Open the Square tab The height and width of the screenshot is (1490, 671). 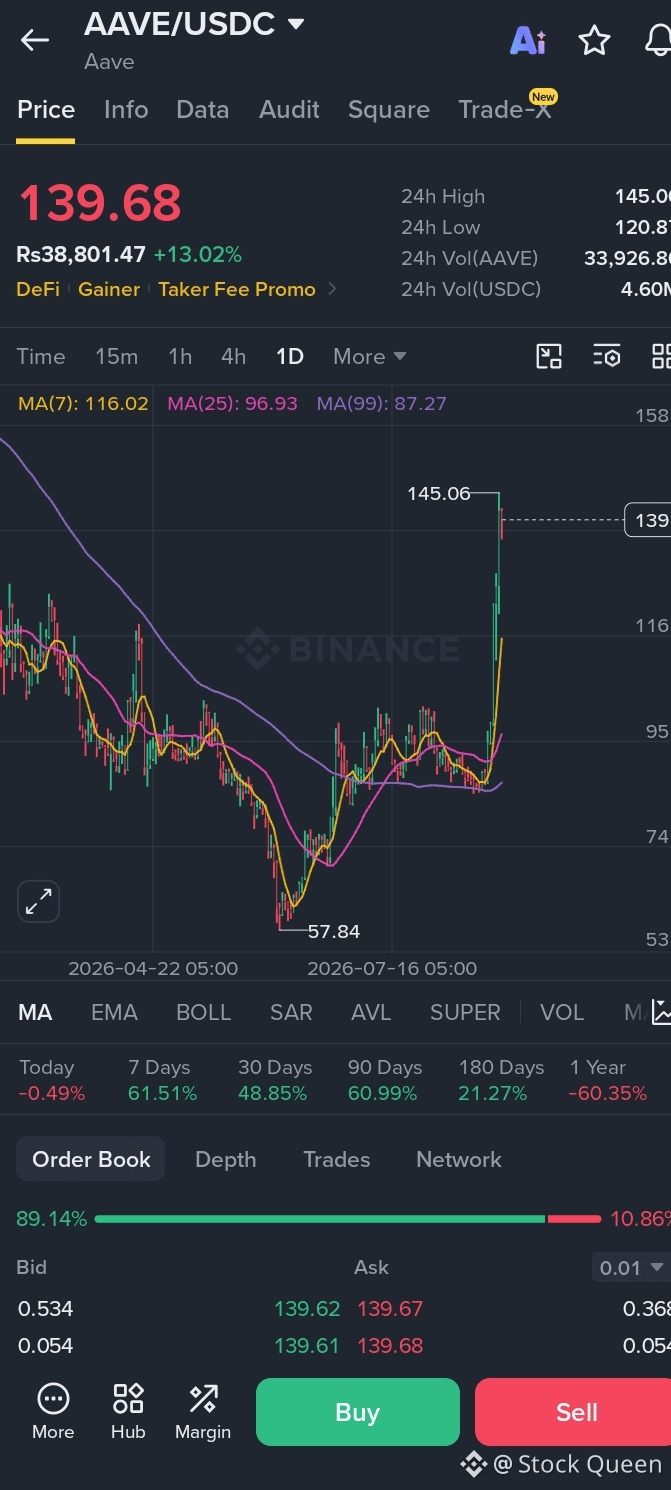click(x=389, y=110)
